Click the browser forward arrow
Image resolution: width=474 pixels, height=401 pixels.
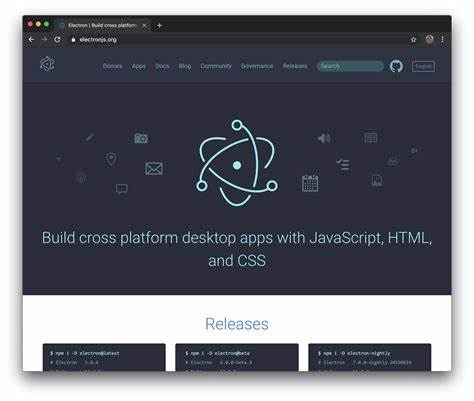point(44,40)
